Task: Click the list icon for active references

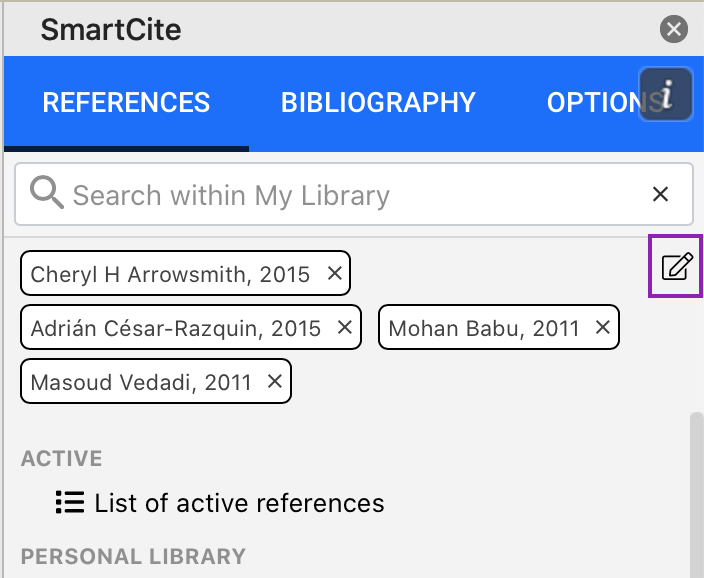Action: point(70,502)
